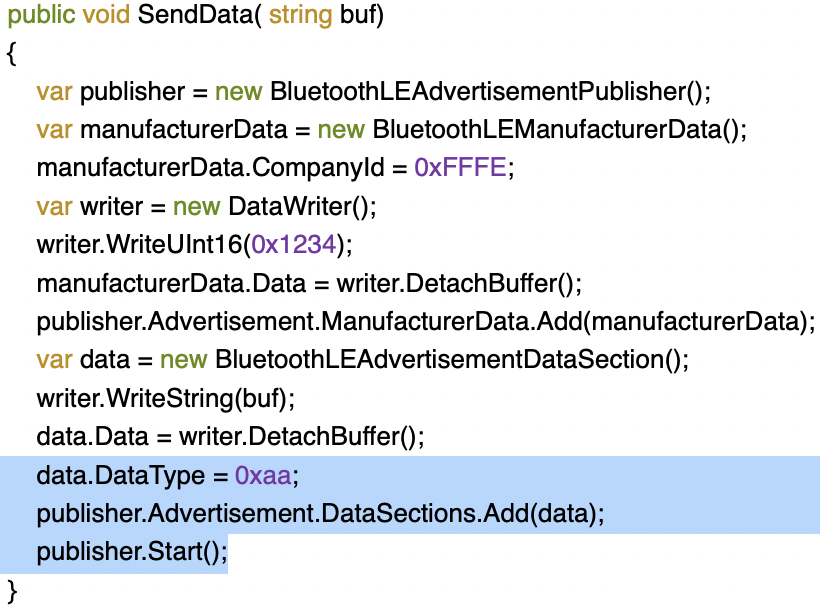Click the 'void' return type keyword
This screenshot has height=610, width=820.
coord(104,18)
